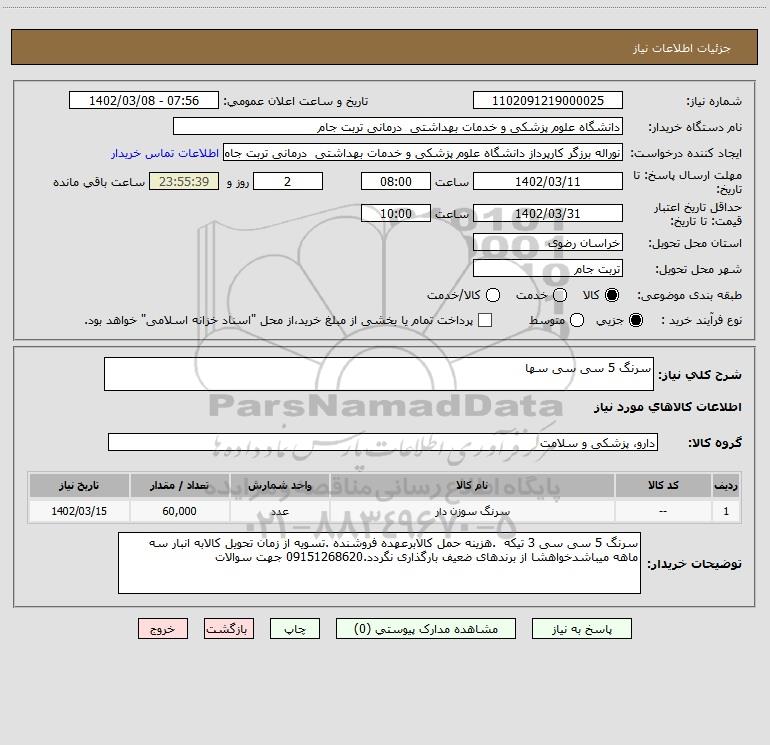The height and width of the screenshot is (745, 770).
Task: Click the need number field 1102091219000025
Action: (x=548, y=100)
